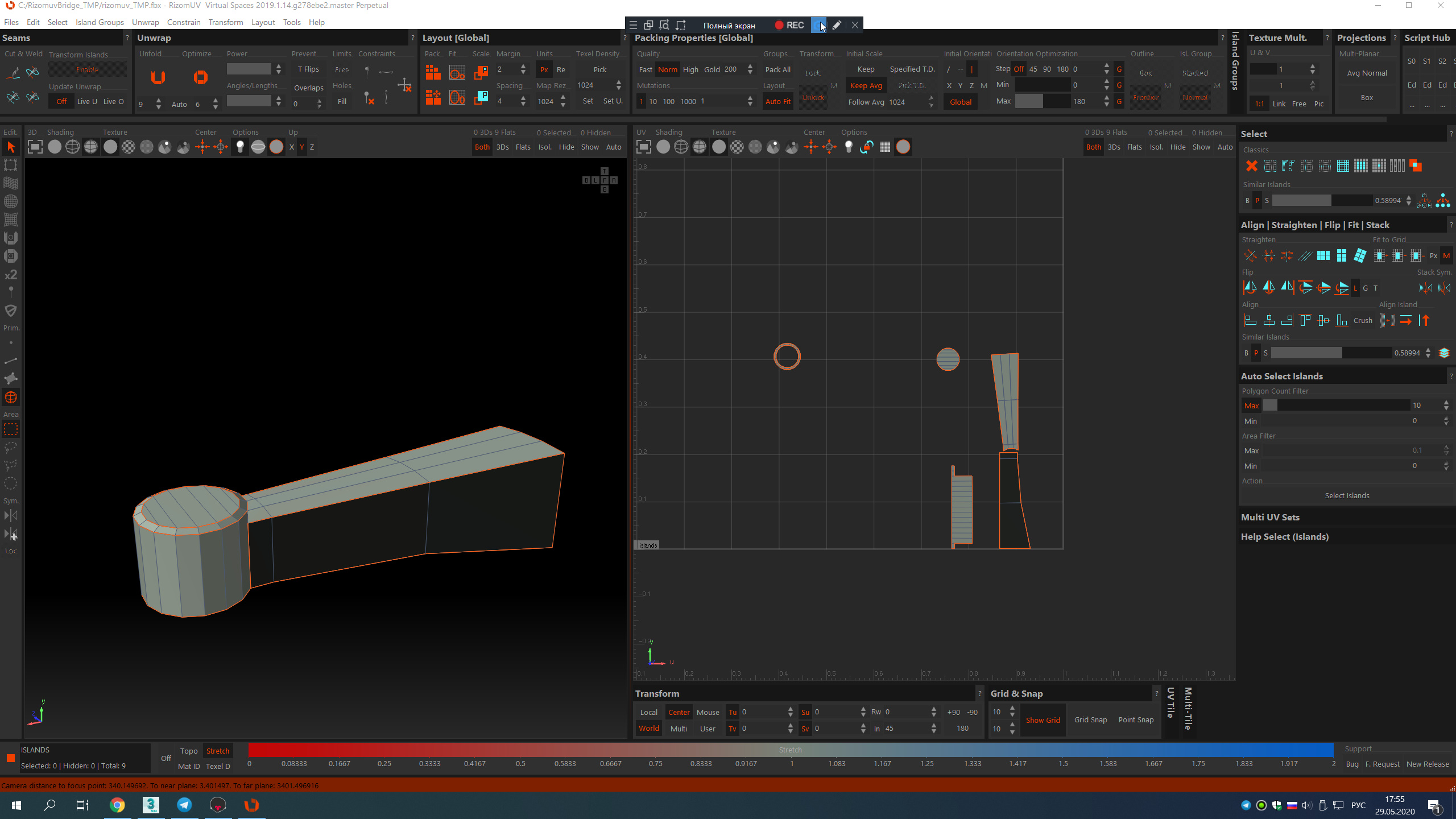Click the Windows search icon in taskbar
The image size is (1456, 819).
point(49,805)
